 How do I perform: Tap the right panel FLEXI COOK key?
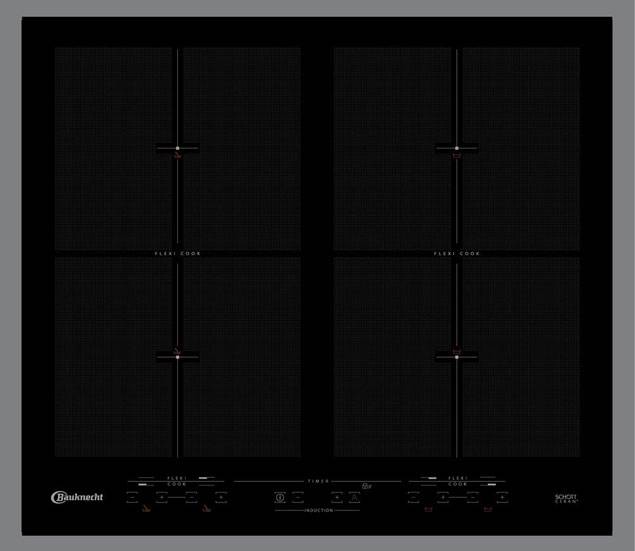(457, 481)
